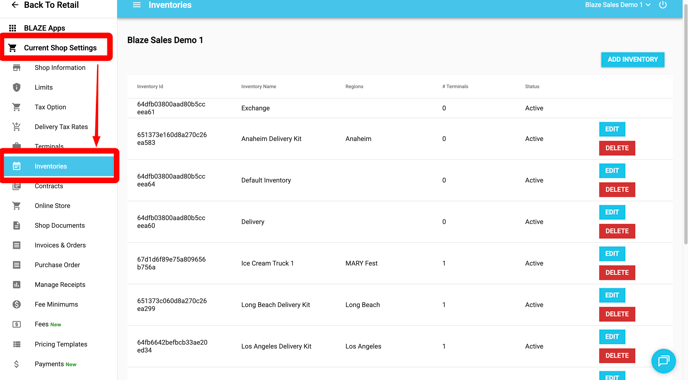Click the Tax Option cart icon
This screenshot has width=688, height=380.
[x=17, y=107]
